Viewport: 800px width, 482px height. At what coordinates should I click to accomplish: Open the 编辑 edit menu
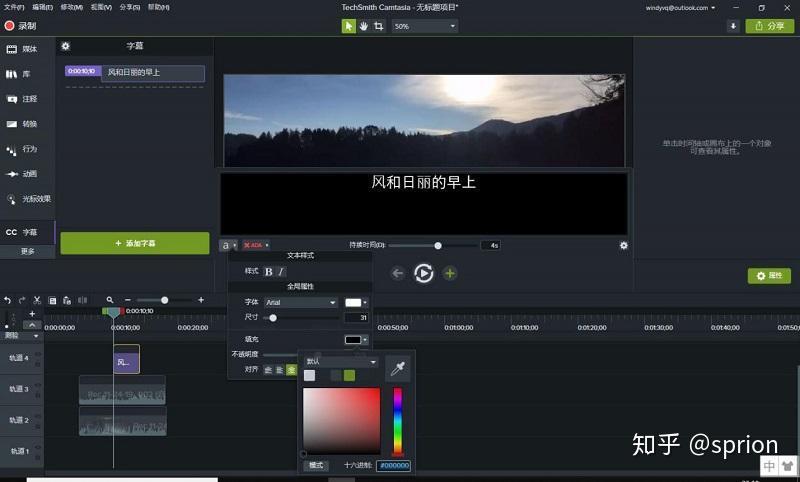42,7
